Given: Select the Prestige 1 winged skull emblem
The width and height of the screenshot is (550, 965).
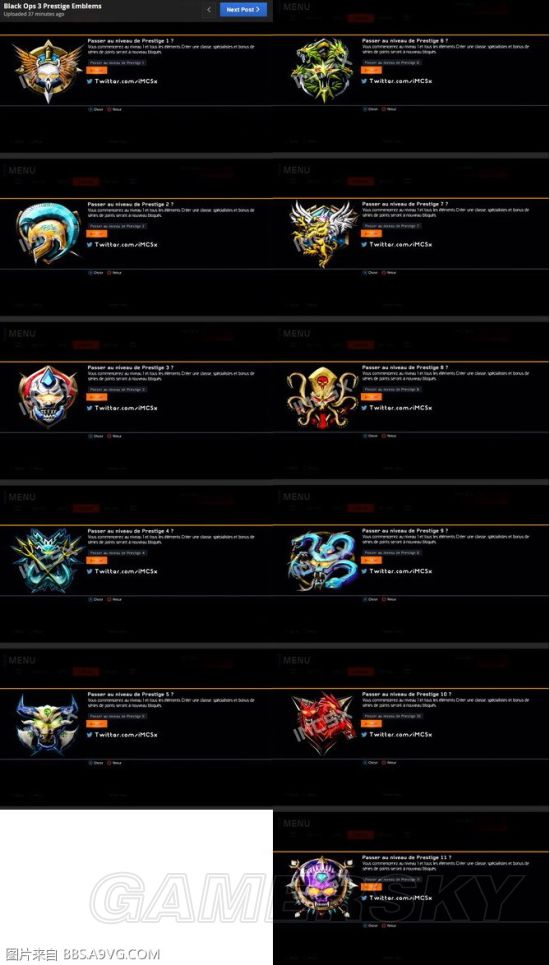Looking at the screenshot, I should [x=48, y=70].
